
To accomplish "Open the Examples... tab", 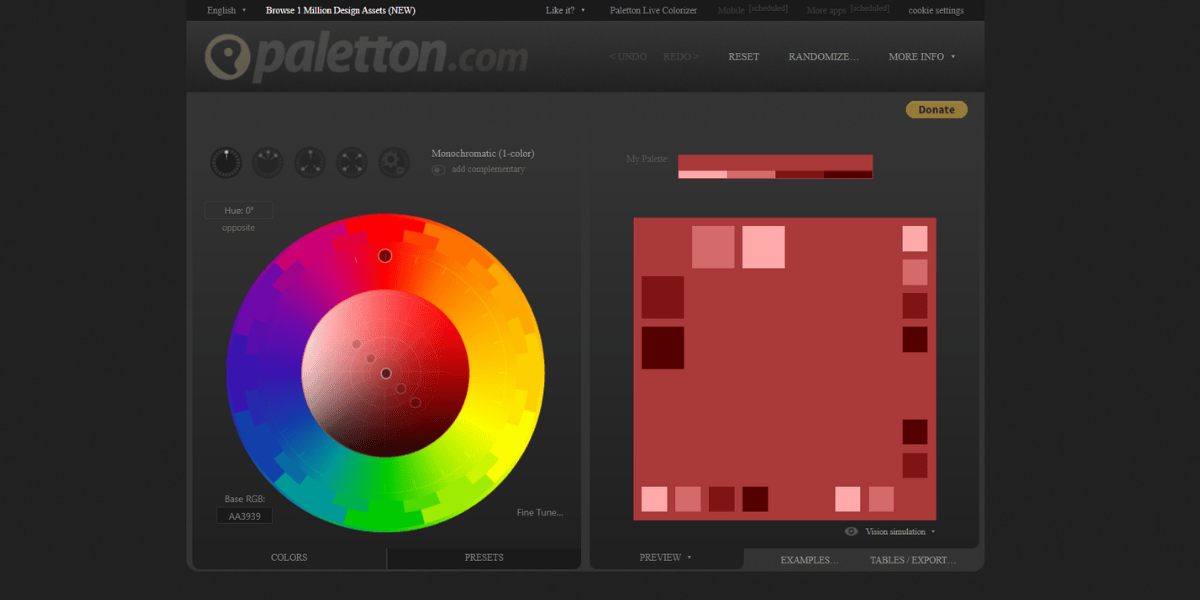I will (809, 560).
